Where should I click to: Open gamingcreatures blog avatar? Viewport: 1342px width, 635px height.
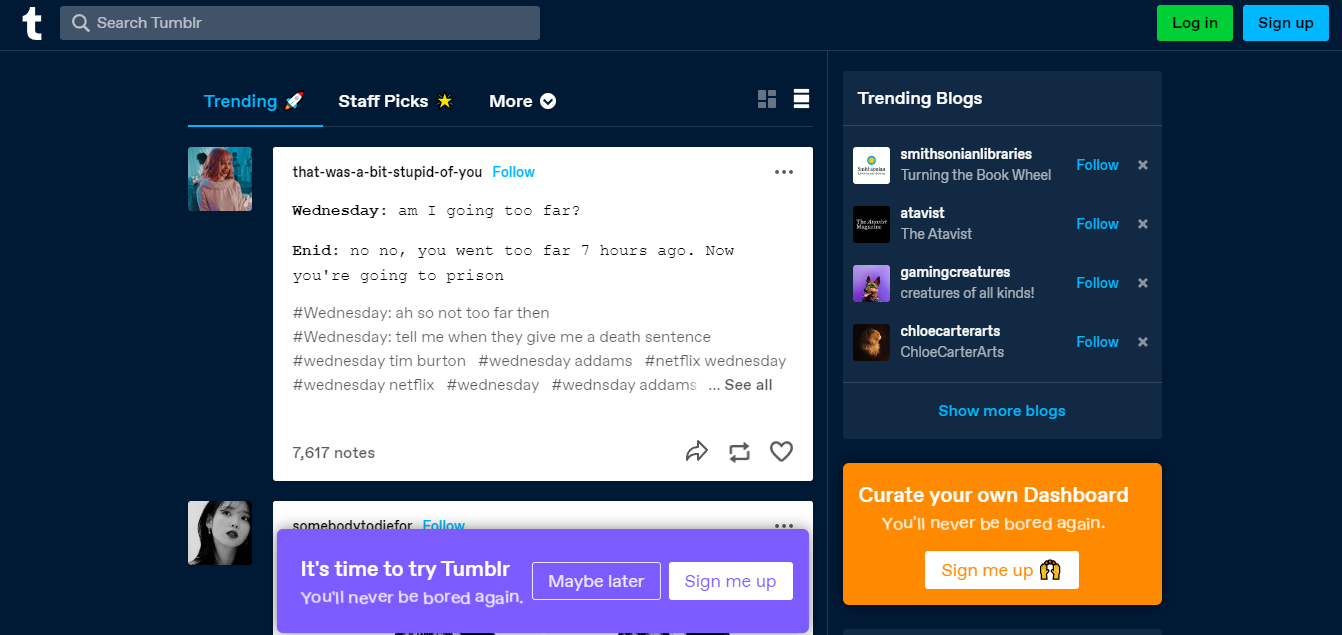coord(871,283)
